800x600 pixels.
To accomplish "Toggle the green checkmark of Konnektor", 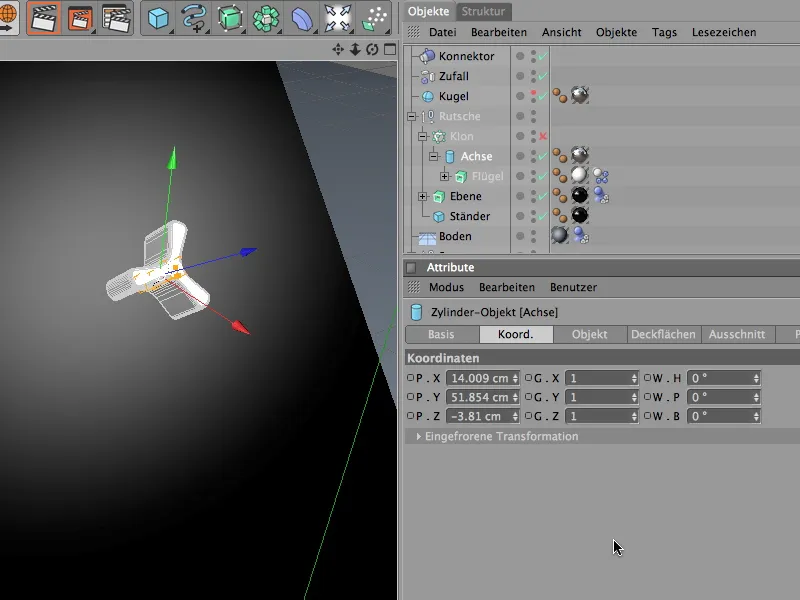I will point(543,57).
